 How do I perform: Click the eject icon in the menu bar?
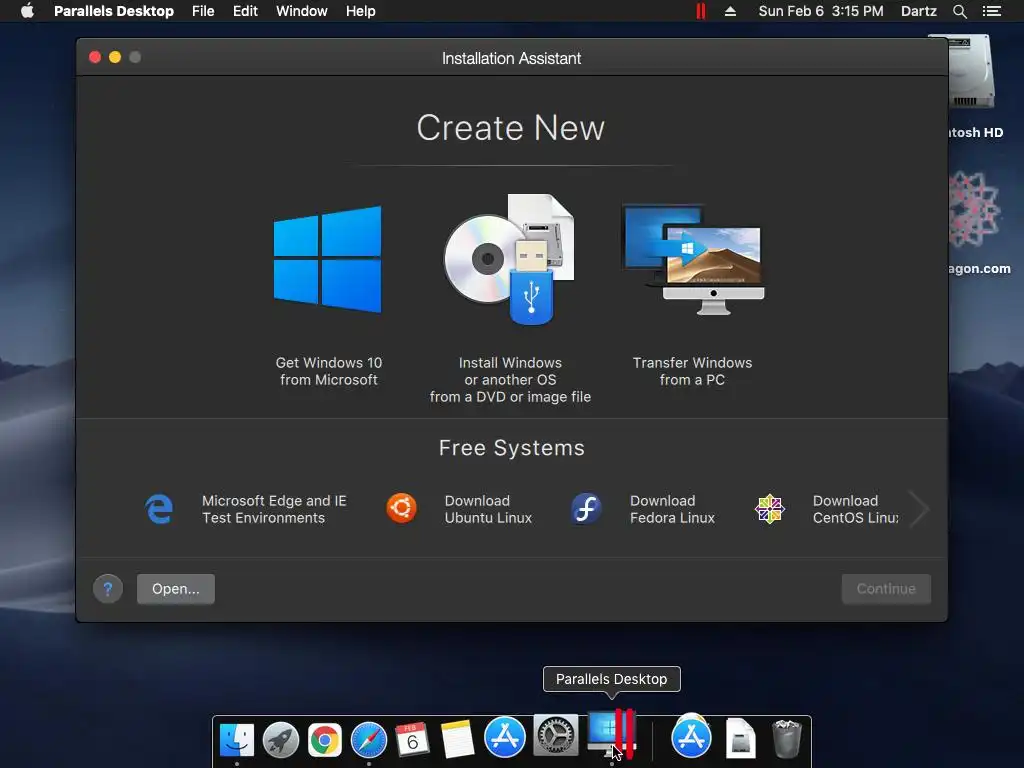point(730,11)
